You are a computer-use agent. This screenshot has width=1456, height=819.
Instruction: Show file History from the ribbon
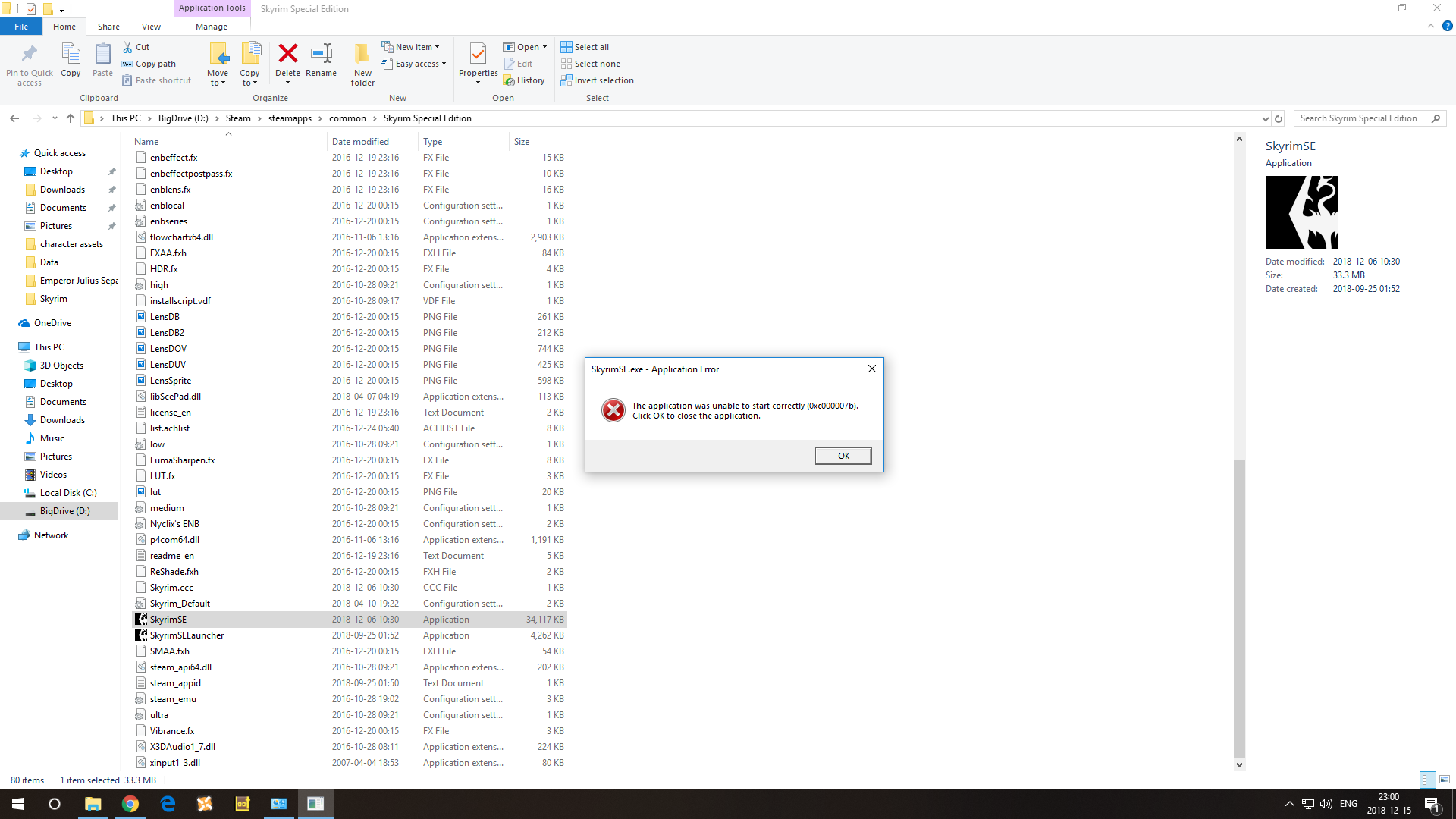[x=524, y=80]
